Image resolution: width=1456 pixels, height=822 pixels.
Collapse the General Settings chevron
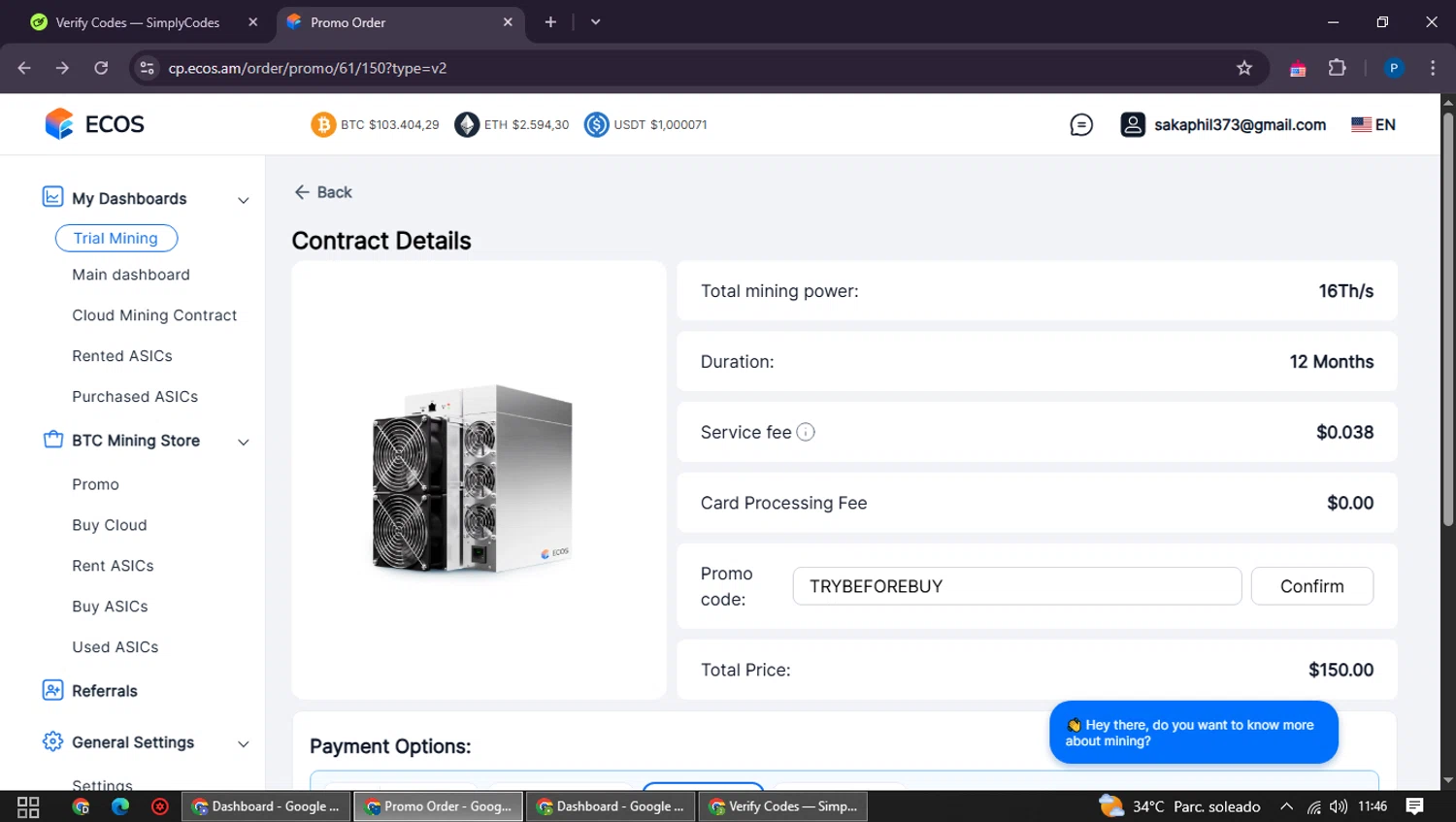click(244, 743)
